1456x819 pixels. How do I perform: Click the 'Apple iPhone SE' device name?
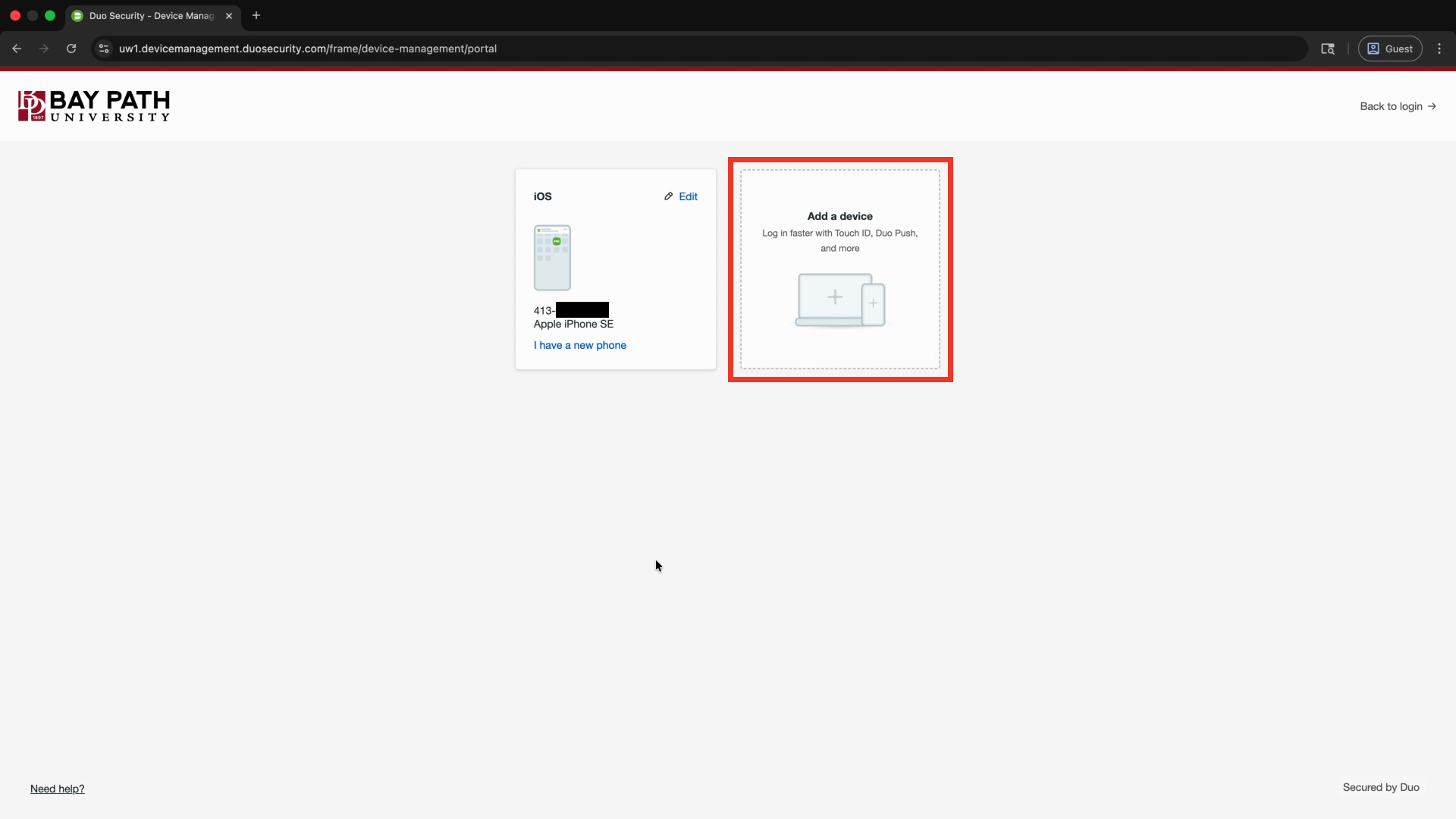(x=573, y=324)
